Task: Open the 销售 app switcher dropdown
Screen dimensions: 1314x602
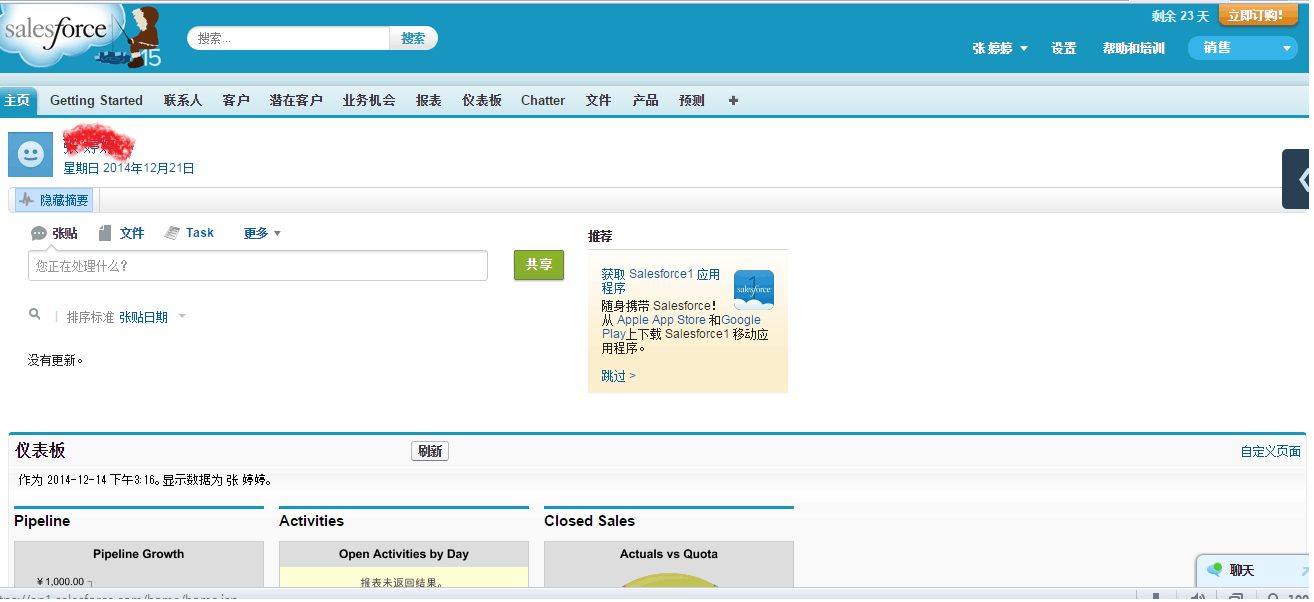Action: tap(1242, 48)
